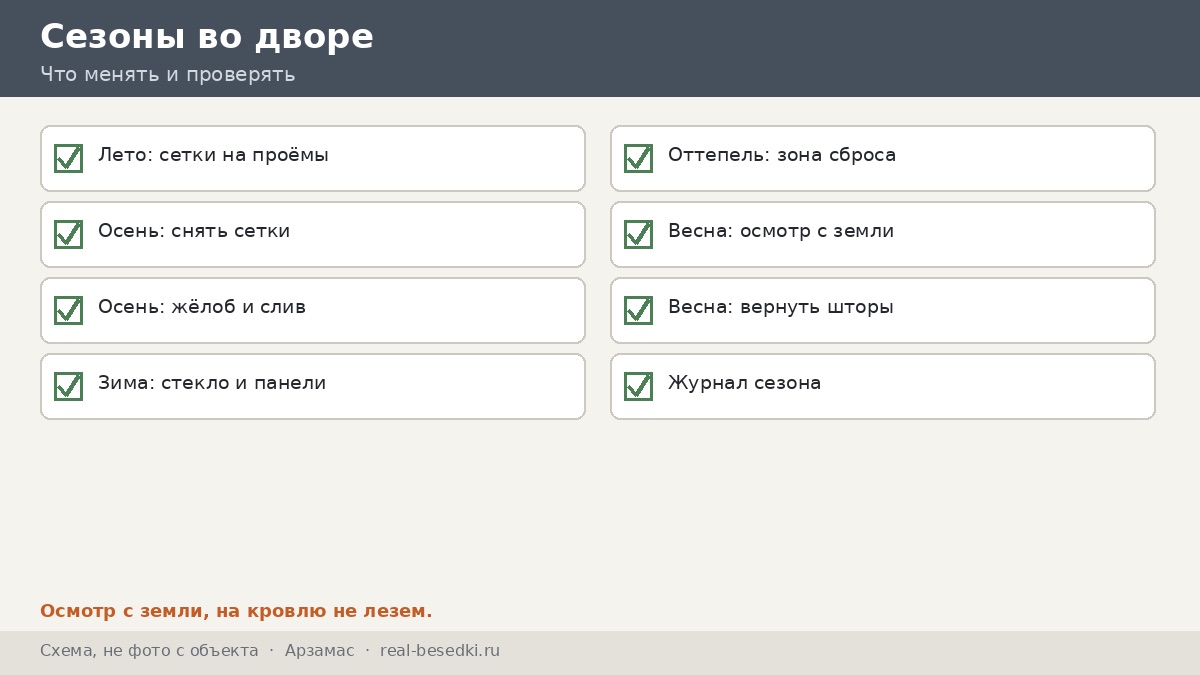
Task: Click the footer text Схема, не фото с объекта
Action: click(x=149, y=651)
